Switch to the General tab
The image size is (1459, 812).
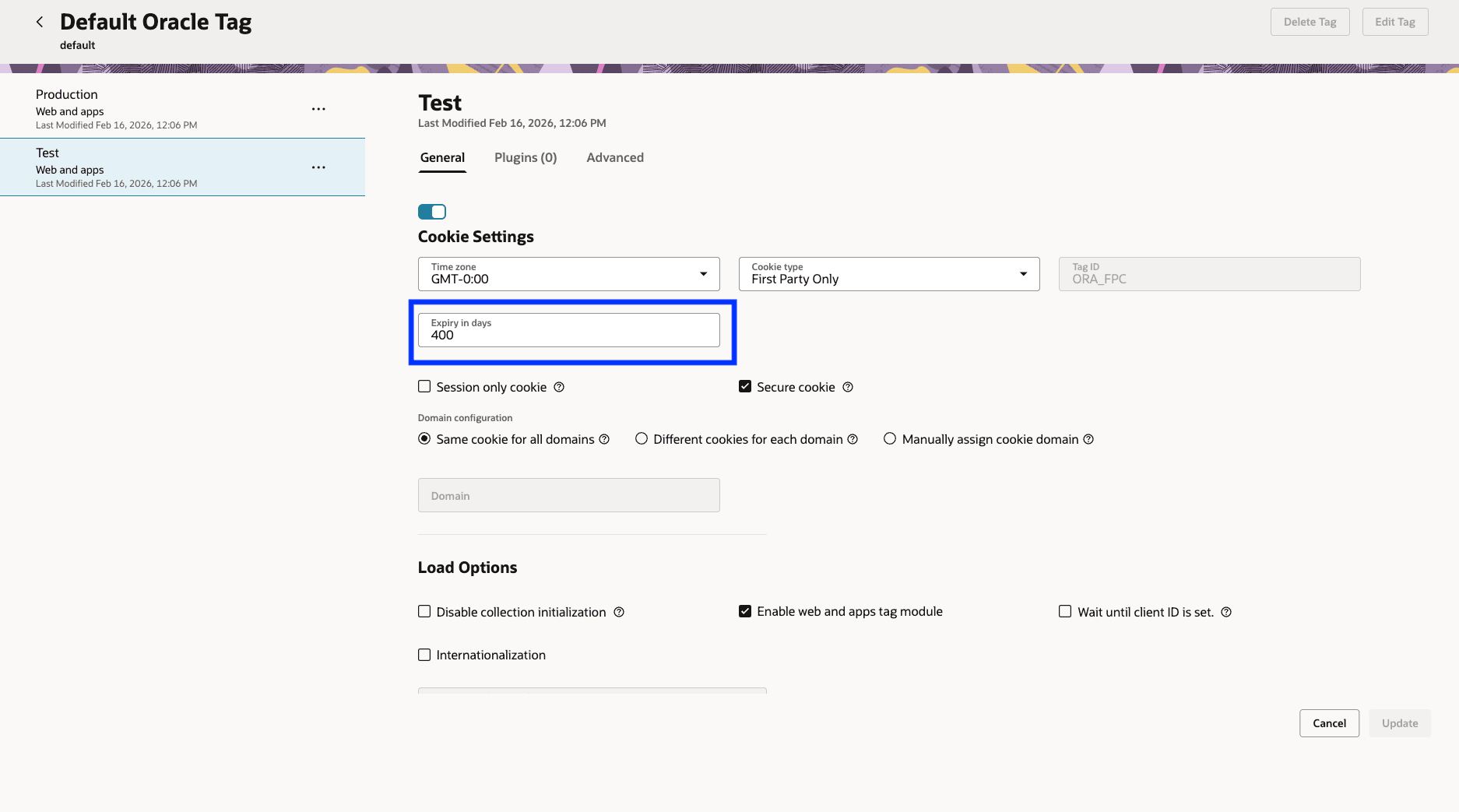pyautogui.click(x=442, y=157)
